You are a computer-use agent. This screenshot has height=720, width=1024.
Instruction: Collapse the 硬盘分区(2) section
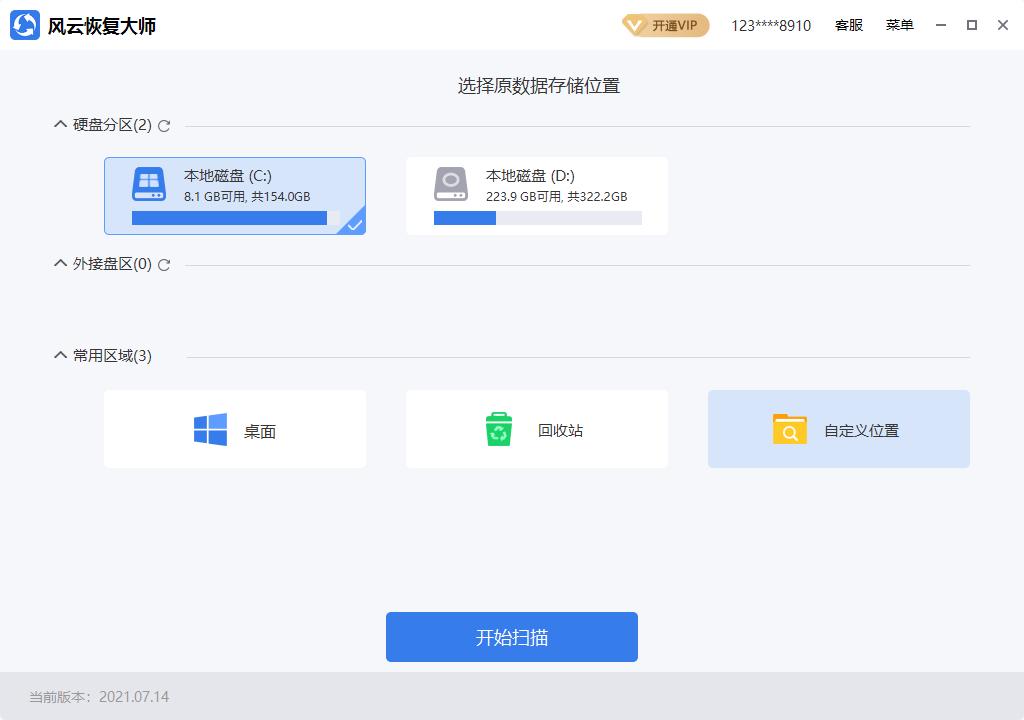tap(58, 125)
